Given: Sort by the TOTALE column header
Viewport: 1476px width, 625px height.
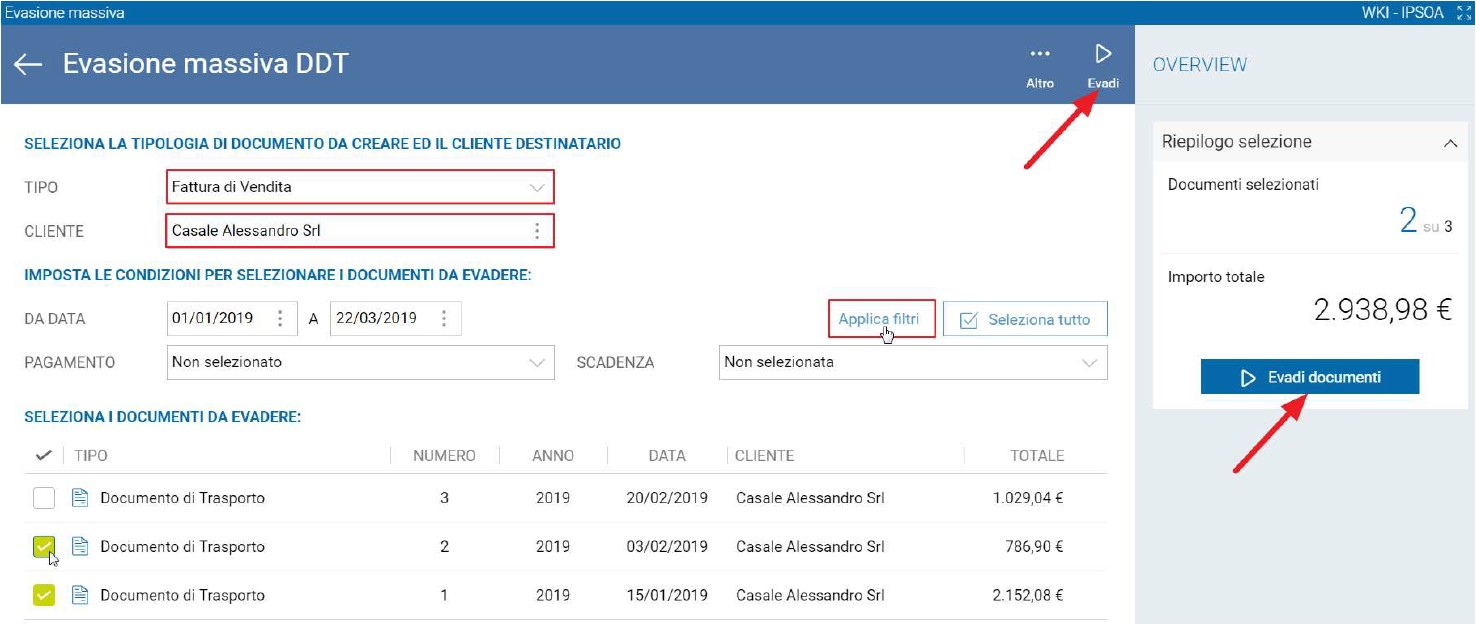Looking at the screenshot, I should (1037, 456).
